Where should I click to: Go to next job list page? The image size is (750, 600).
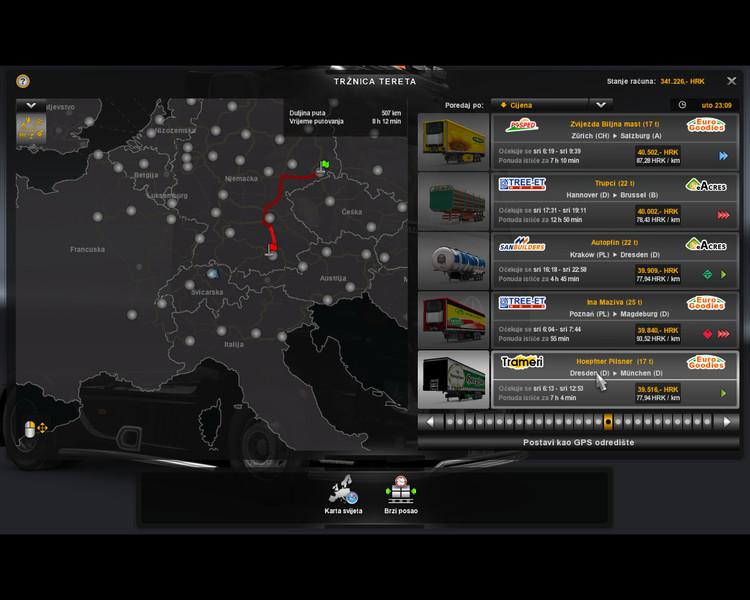pos(729,421)
